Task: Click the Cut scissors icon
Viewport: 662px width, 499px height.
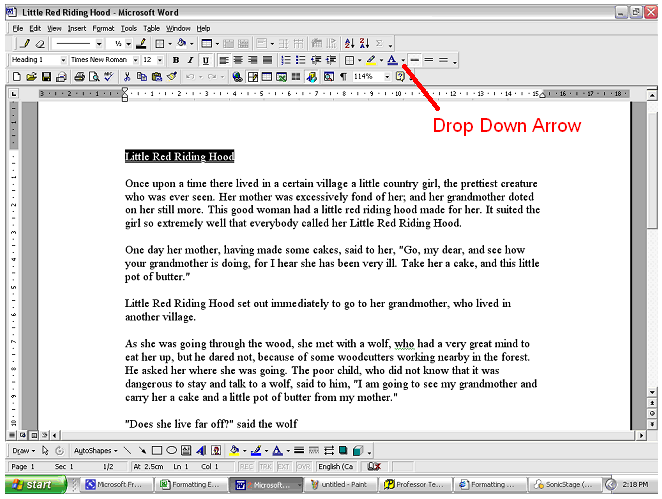Action: (125, 76)
